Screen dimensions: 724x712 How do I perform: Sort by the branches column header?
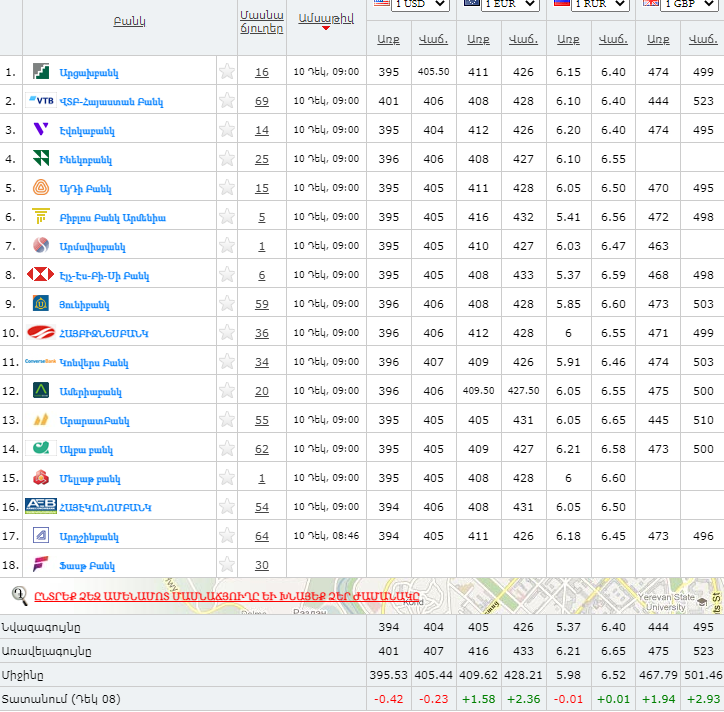[261, 22]
